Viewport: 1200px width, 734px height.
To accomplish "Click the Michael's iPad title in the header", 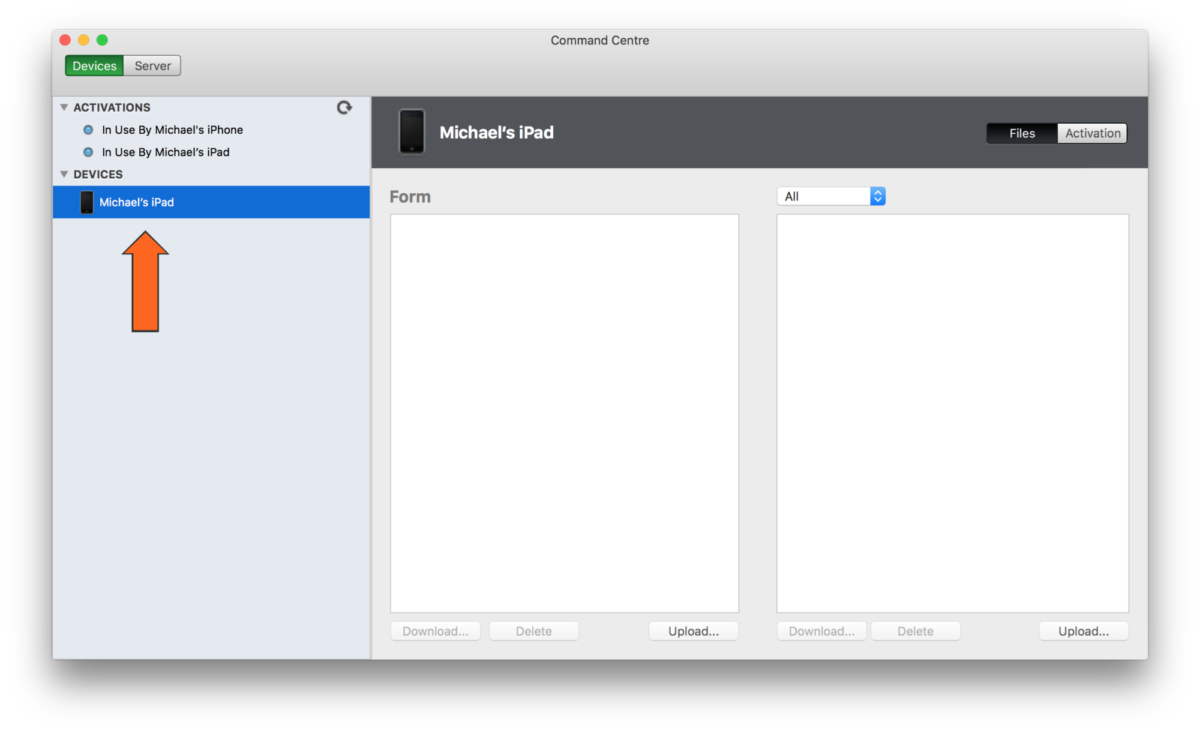I will pos(497,132).
